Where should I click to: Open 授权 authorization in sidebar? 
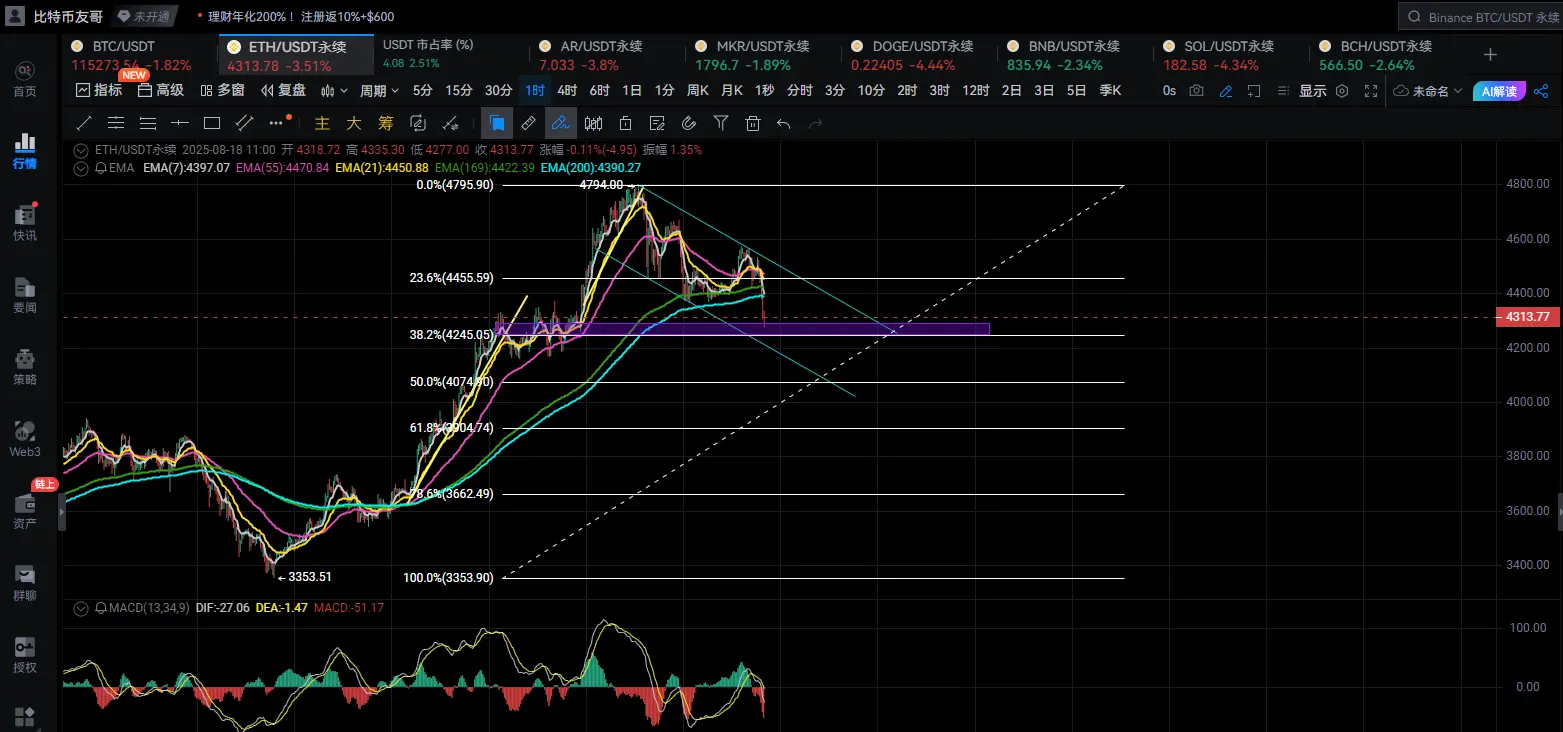coord(24,655)
